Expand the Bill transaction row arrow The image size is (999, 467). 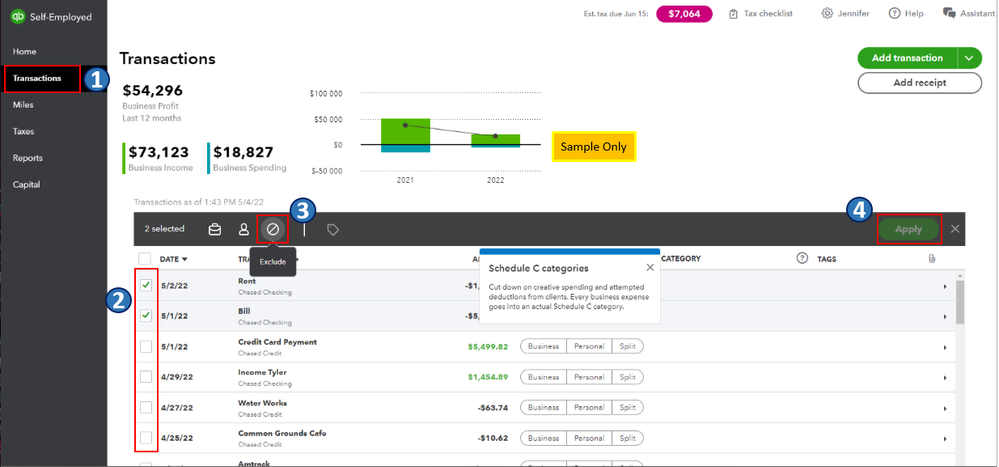945,317
